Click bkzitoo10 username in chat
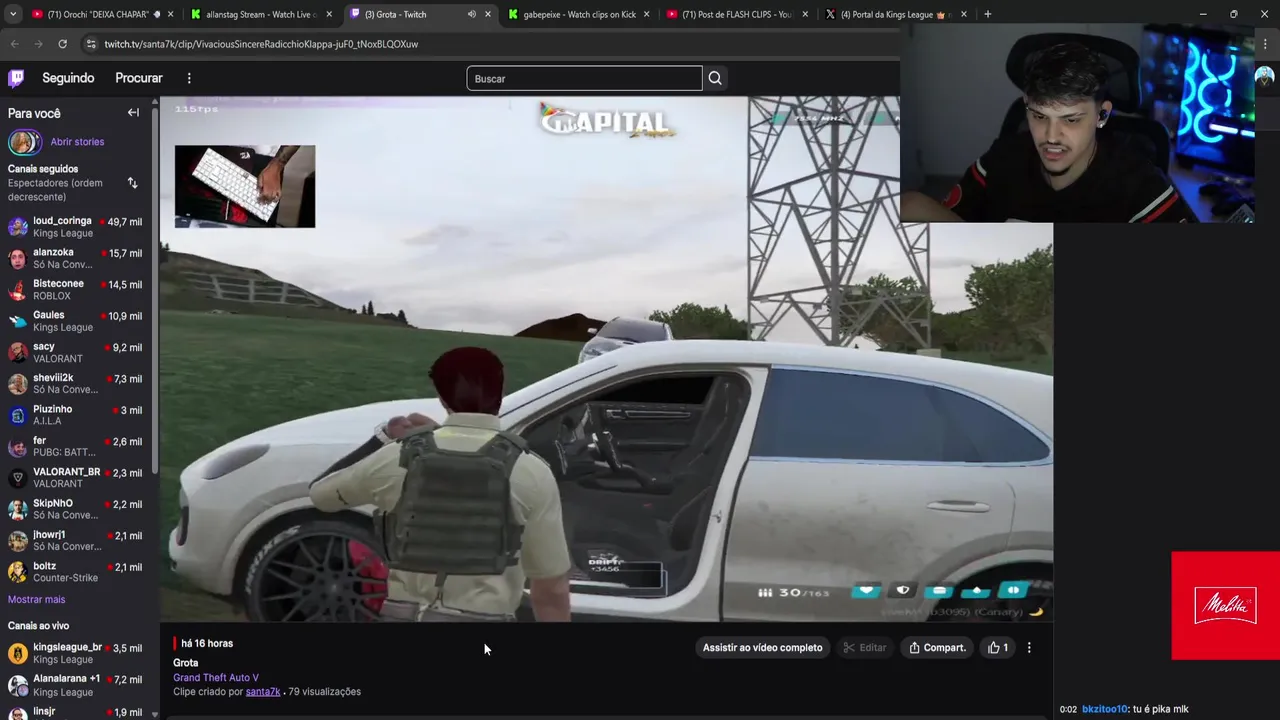This screenshot has width=1280, height=720. tap(1104, 709)
